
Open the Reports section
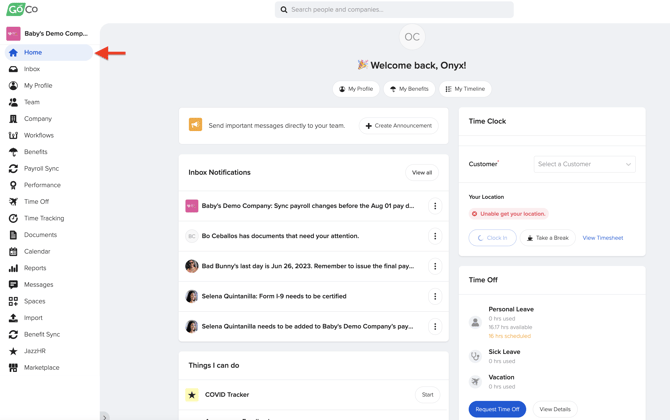point(35,268)
